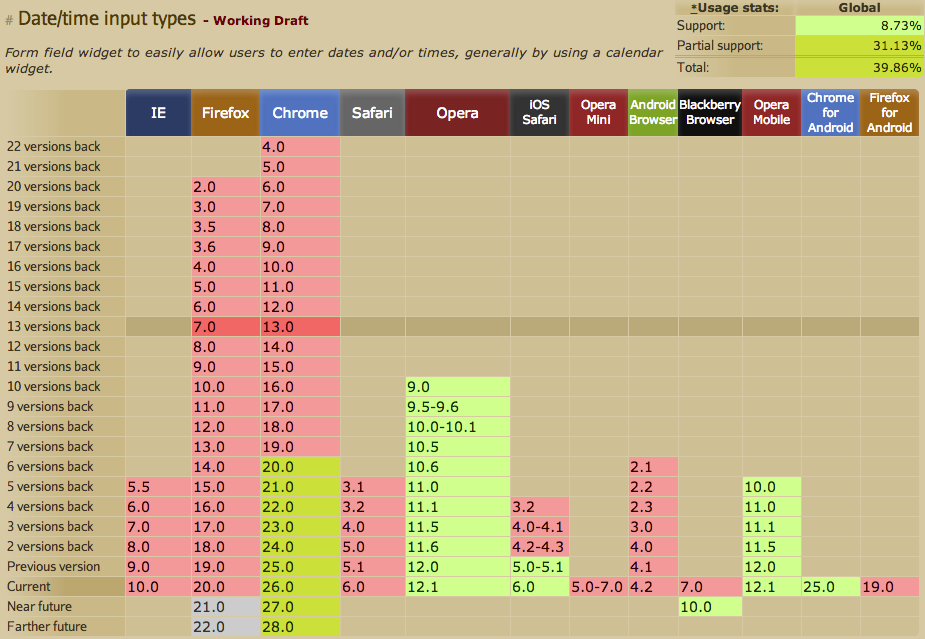The width and height of the screenshot is (925, 639).
Task: Click the Working Draft status label
Action: [261, 21]
